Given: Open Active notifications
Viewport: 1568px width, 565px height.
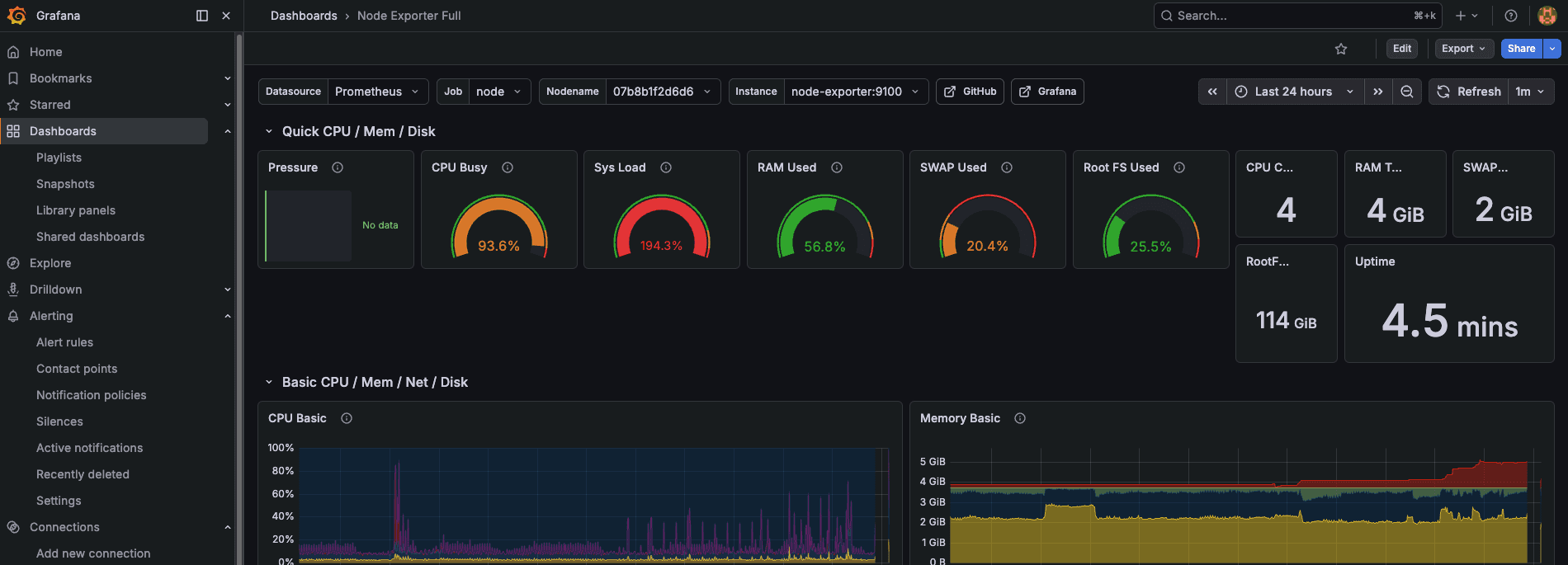Looking at the screenshot, I should (x=89, y=448).
